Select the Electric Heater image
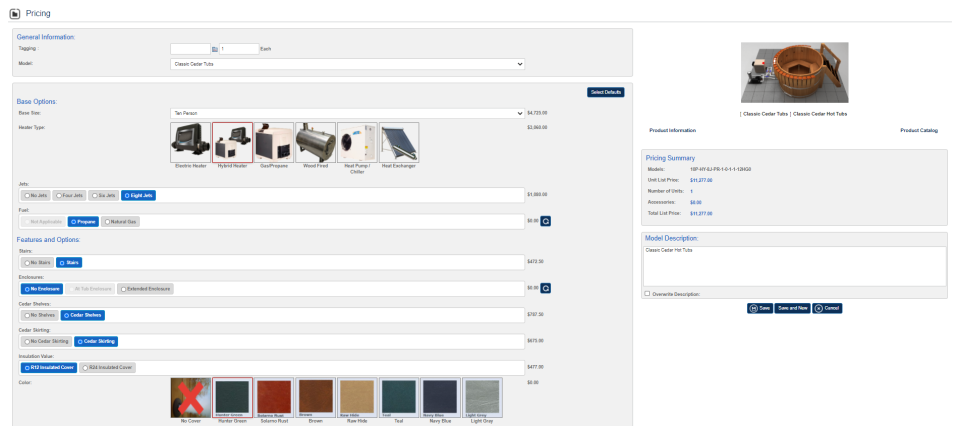This screenshot has width=960, height=426. point(190,142)
